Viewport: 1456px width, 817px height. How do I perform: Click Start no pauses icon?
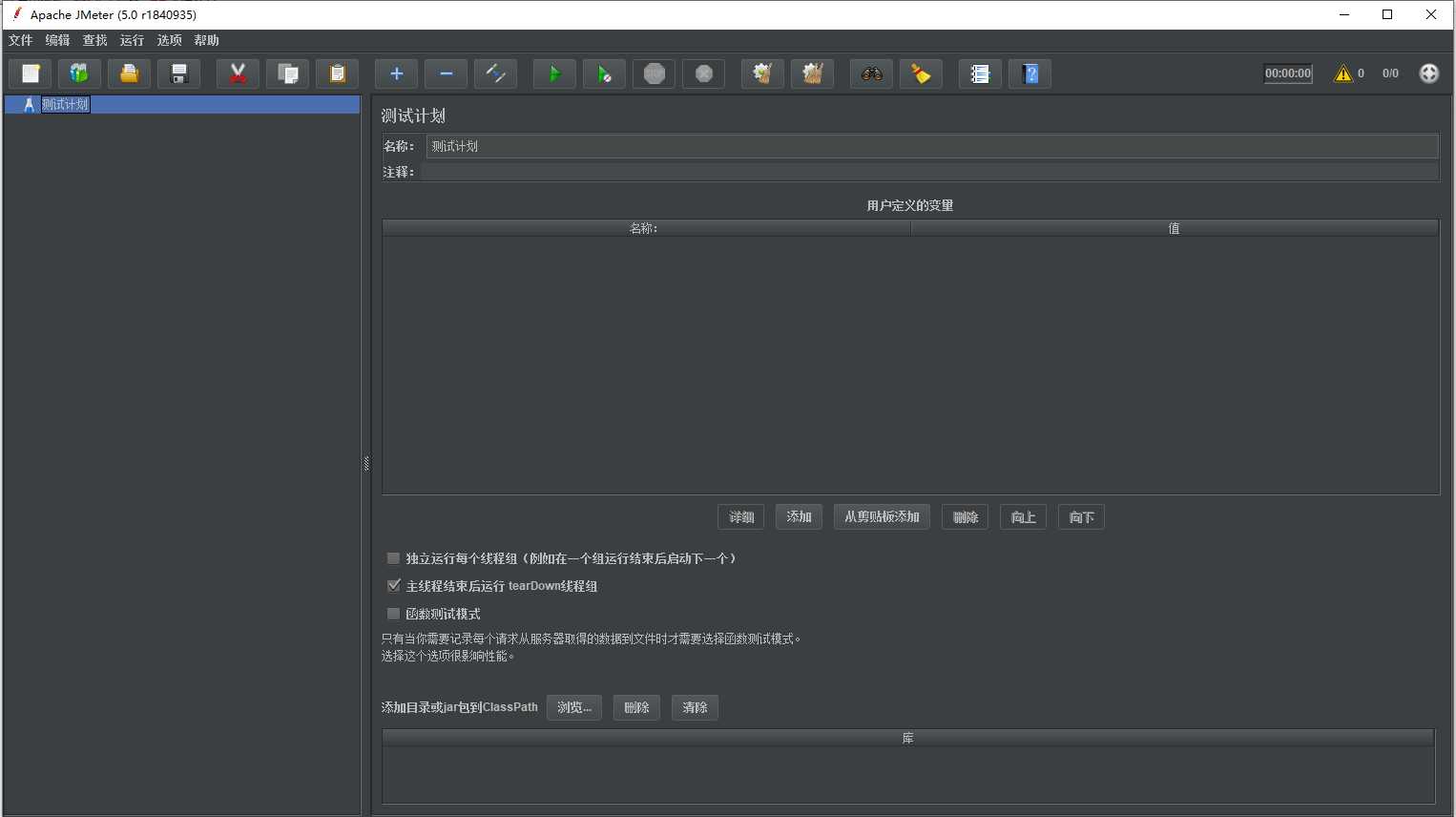604,73
